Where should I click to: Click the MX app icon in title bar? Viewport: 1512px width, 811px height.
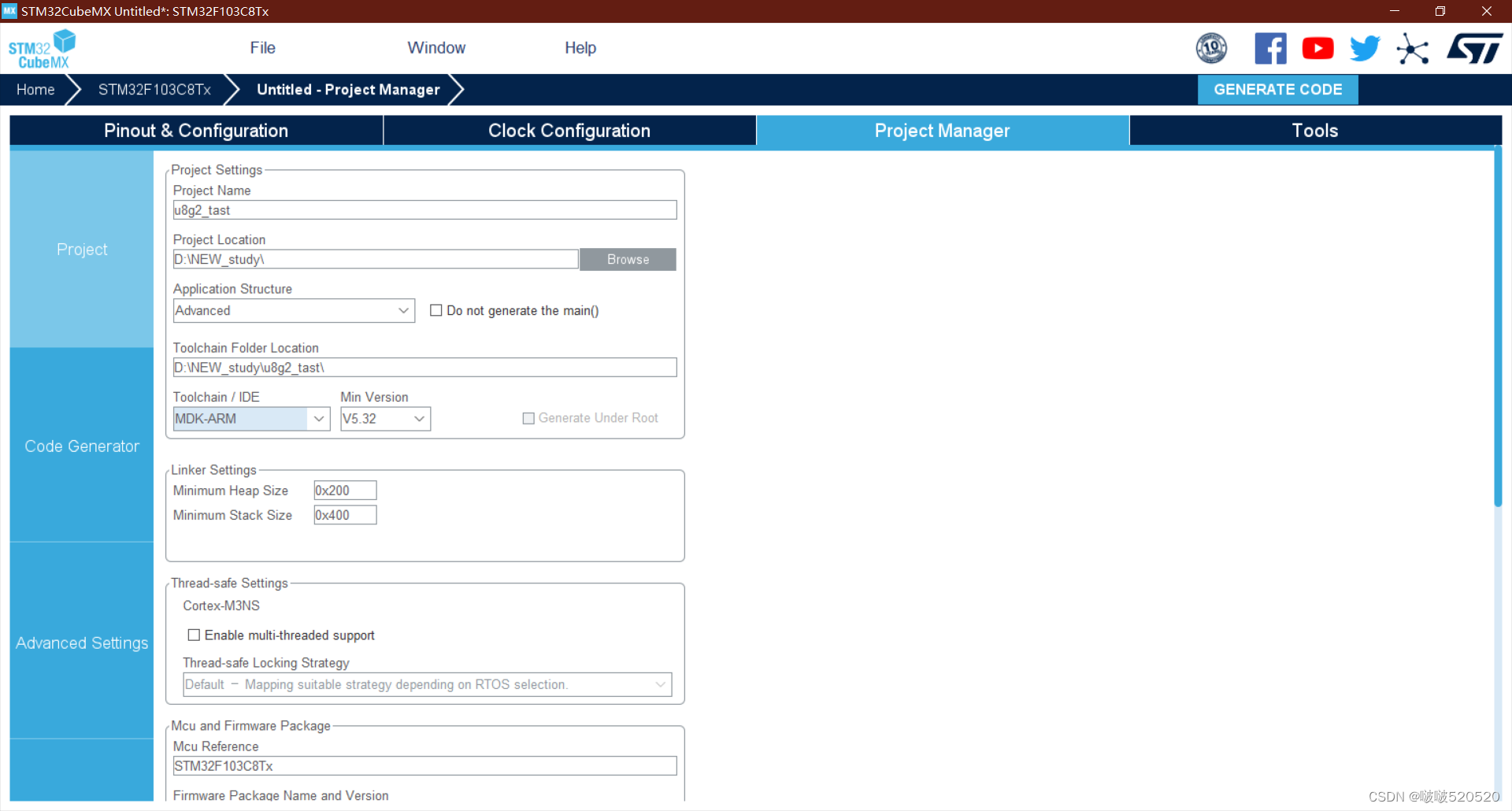coord(9,11)
